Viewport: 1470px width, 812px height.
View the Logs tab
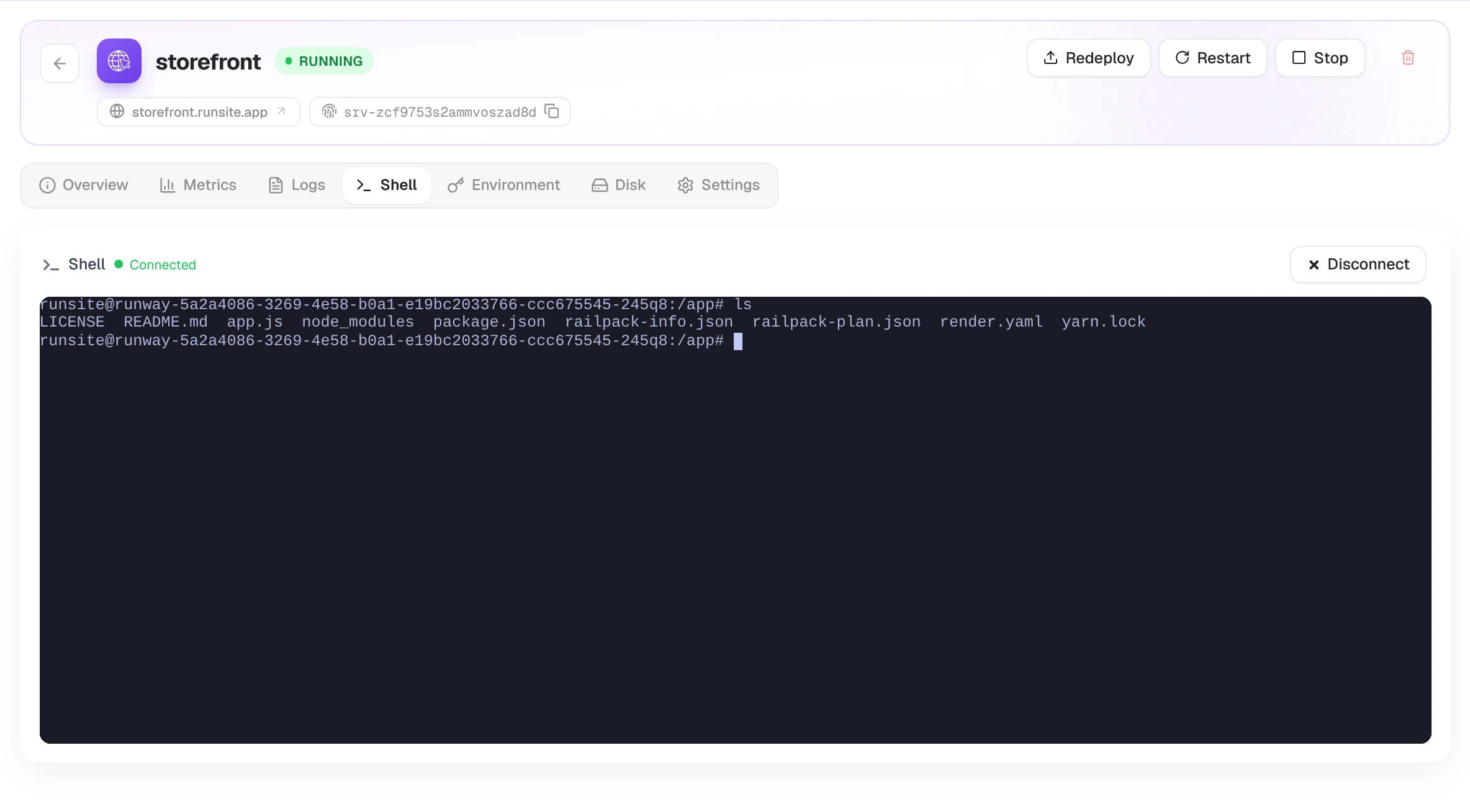[297, 185]
